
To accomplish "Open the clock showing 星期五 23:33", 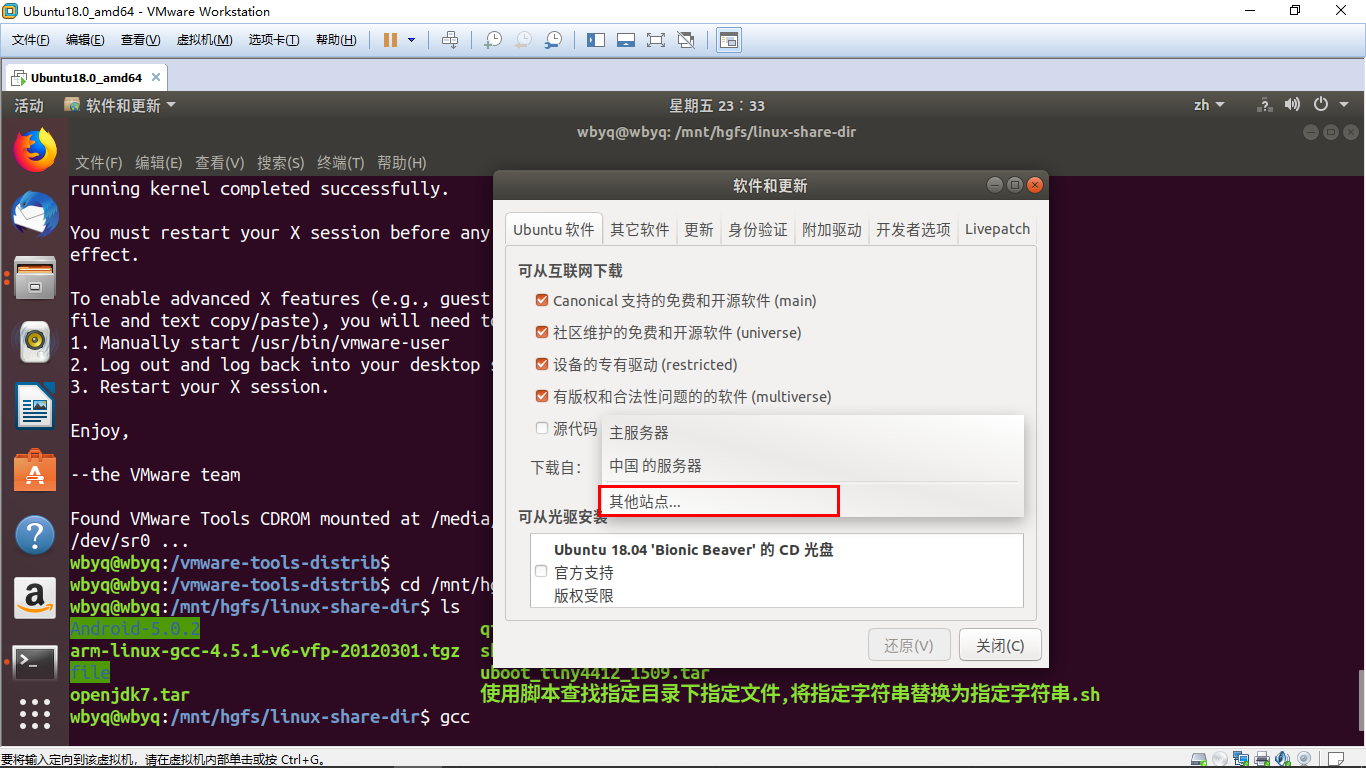I will (x=717, y=105).
